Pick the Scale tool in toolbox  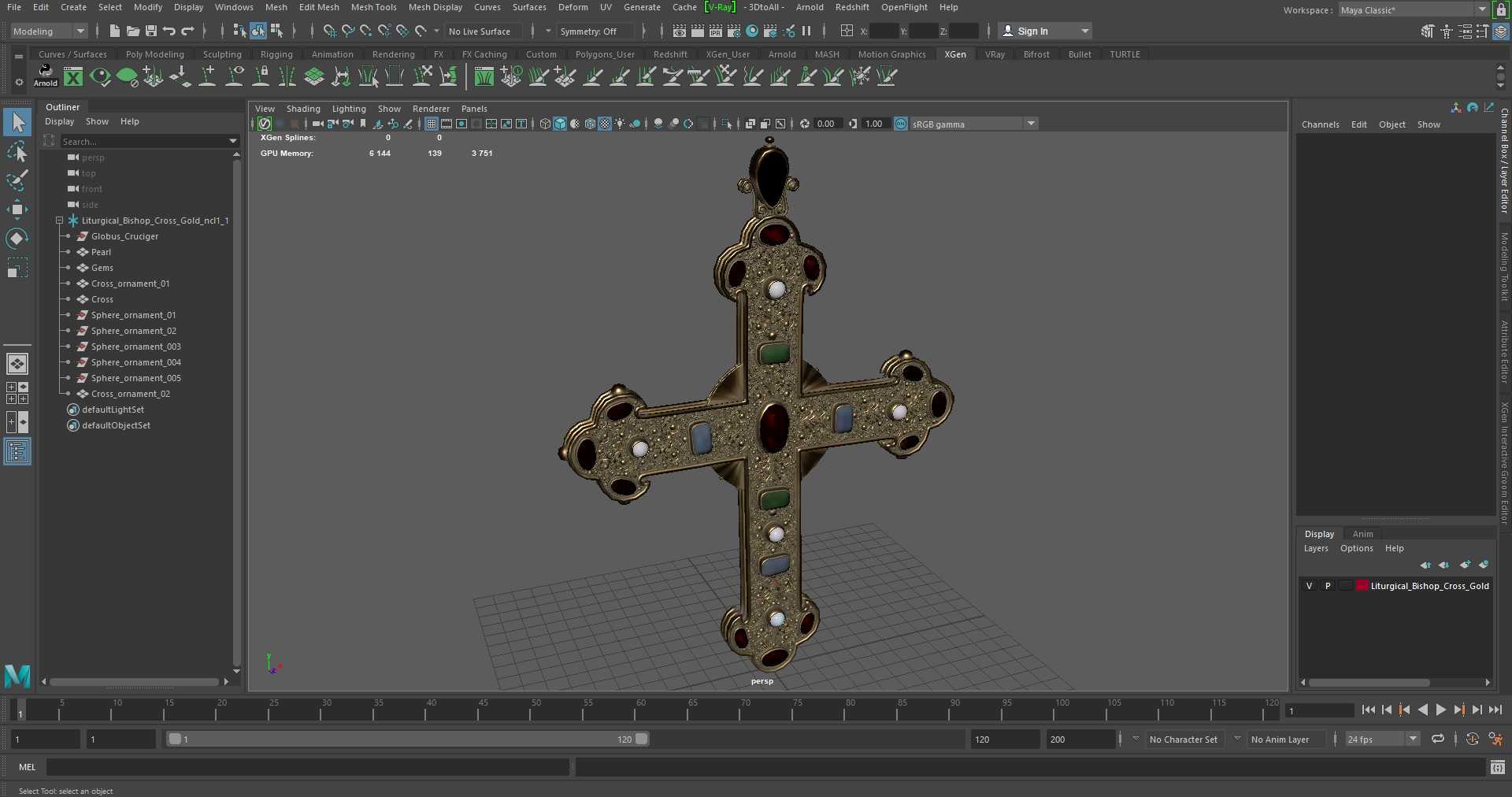point(17,268)
